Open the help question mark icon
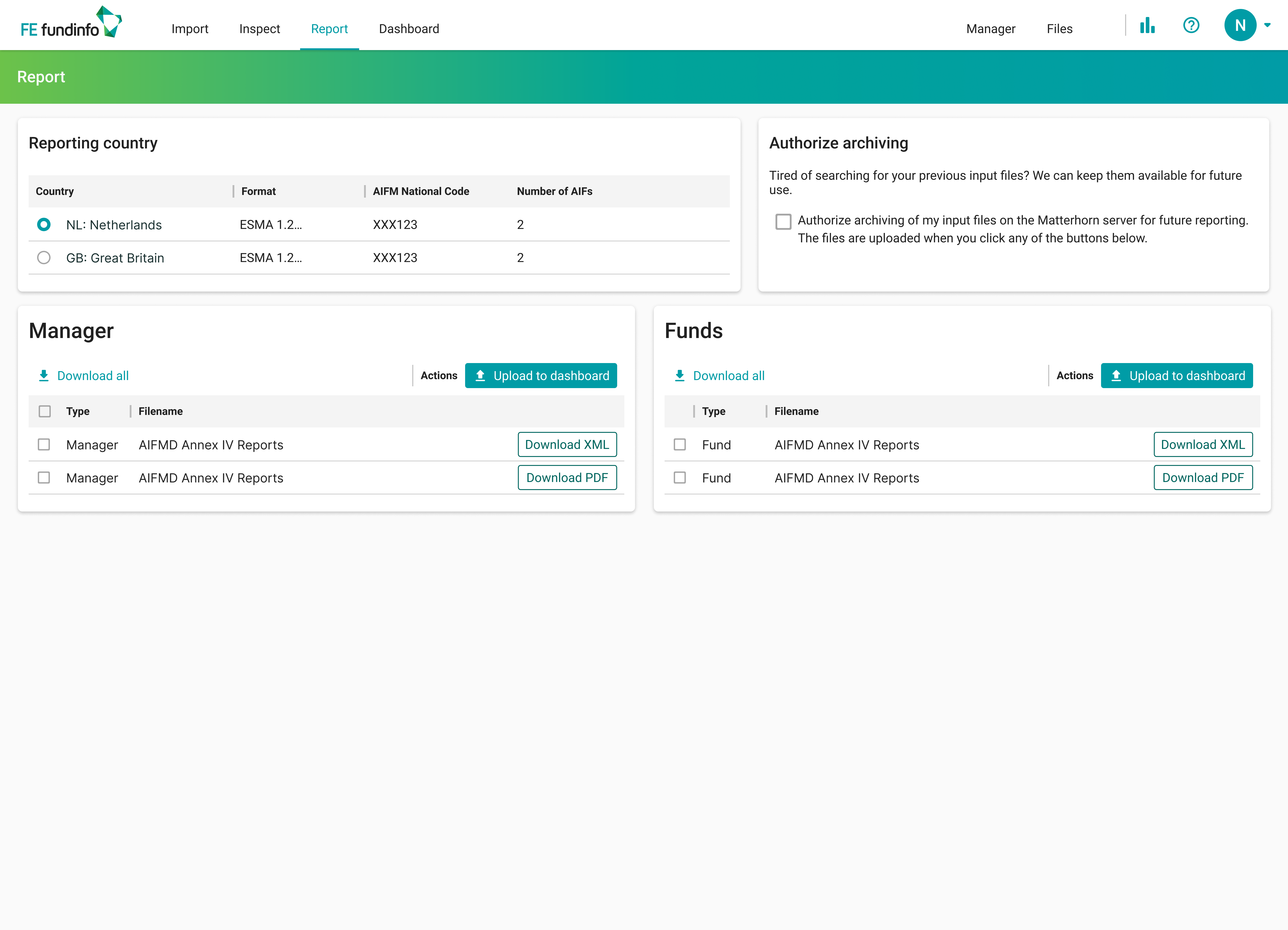The image size is (1288, 930). (x=1191, y=25)
